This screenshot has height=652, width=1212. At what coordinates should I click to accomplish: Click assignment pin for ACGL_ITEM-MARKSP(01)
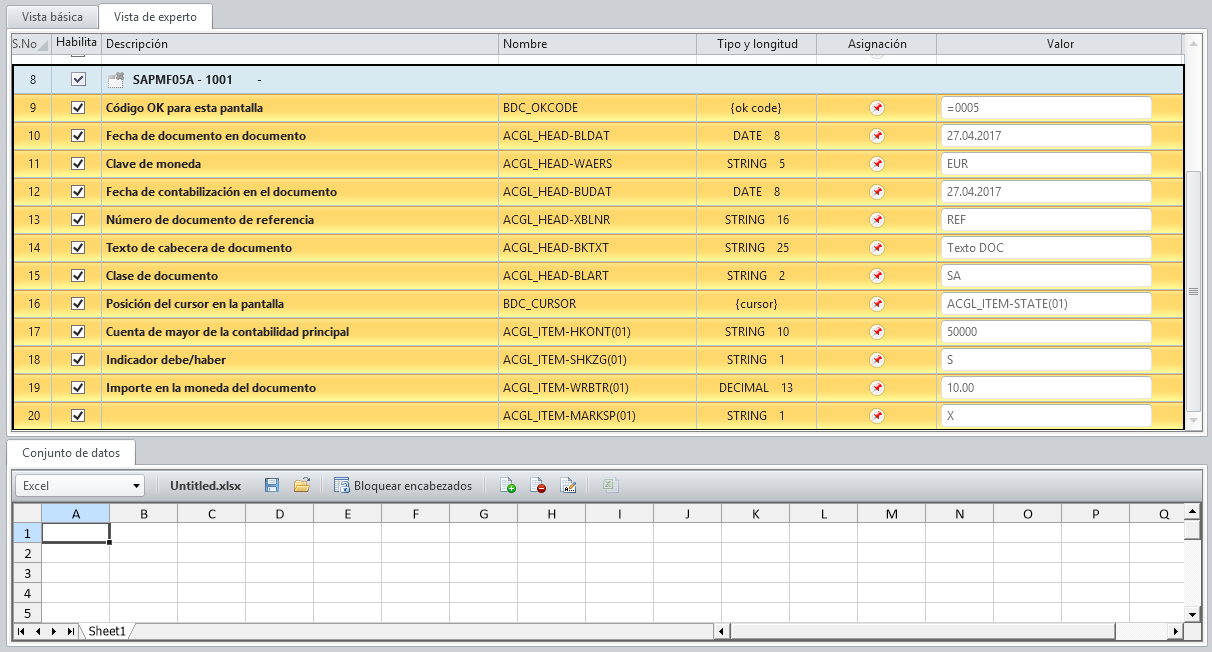click(x=877, y=415)
